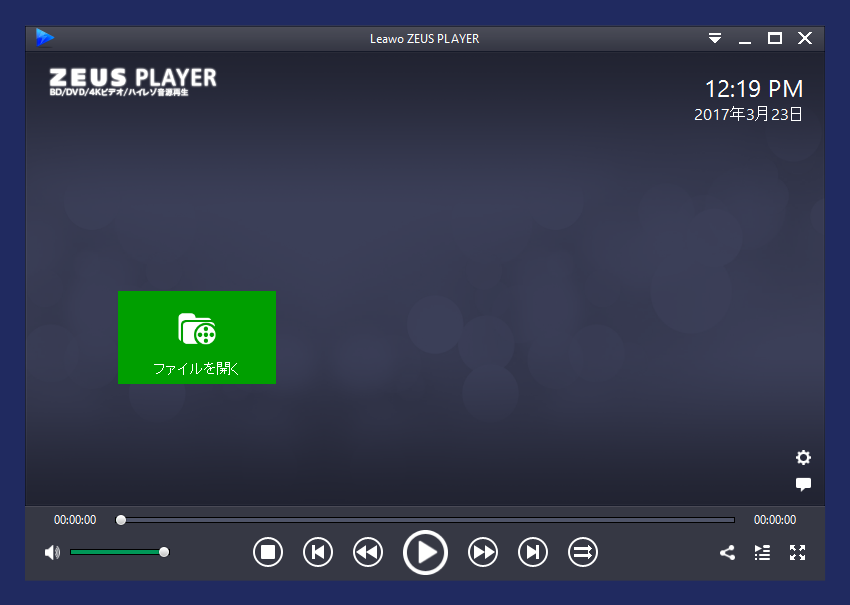Screen dimensions: 850x605
Task: Open the feedback comment bubble icon
Action: (x=803, y=485)
